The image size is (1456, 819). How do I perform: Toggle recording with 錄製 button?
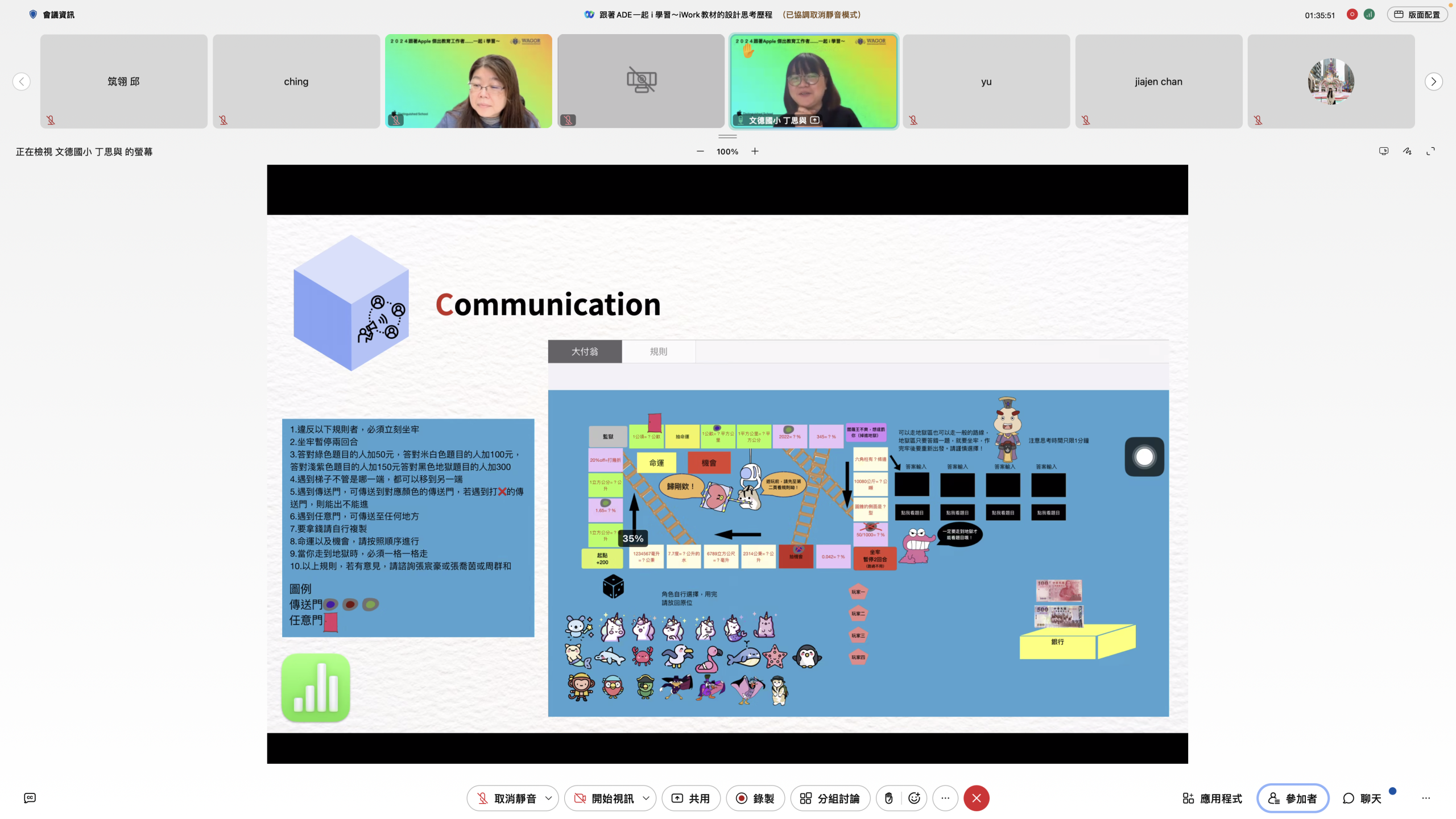click(755, 798)
